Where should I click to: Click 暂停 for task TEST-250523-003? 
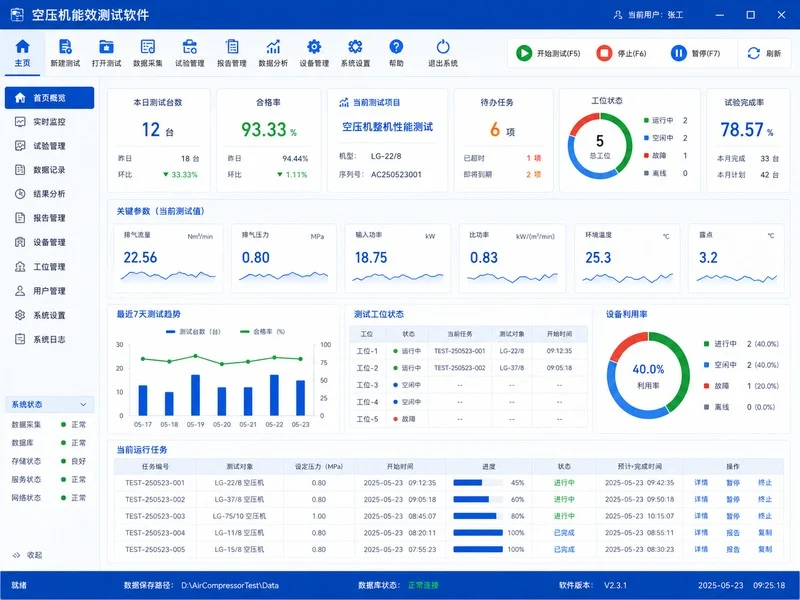[x=733, y=516]
